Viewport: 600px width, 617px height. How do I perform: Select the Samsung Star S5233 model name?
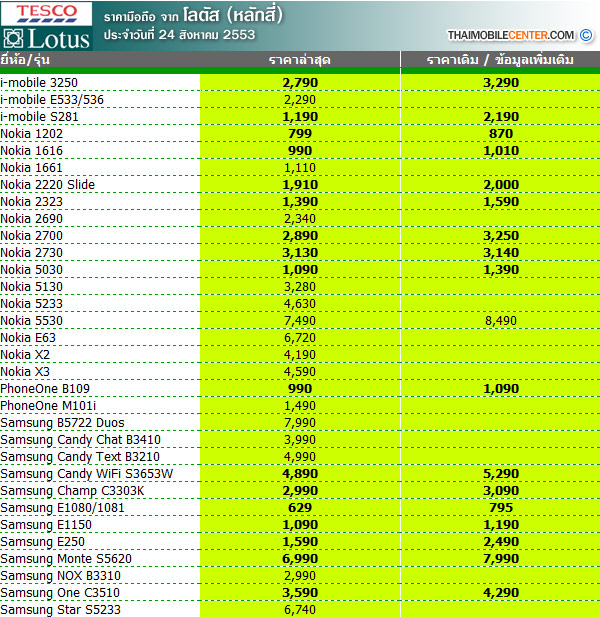(61, 610)
